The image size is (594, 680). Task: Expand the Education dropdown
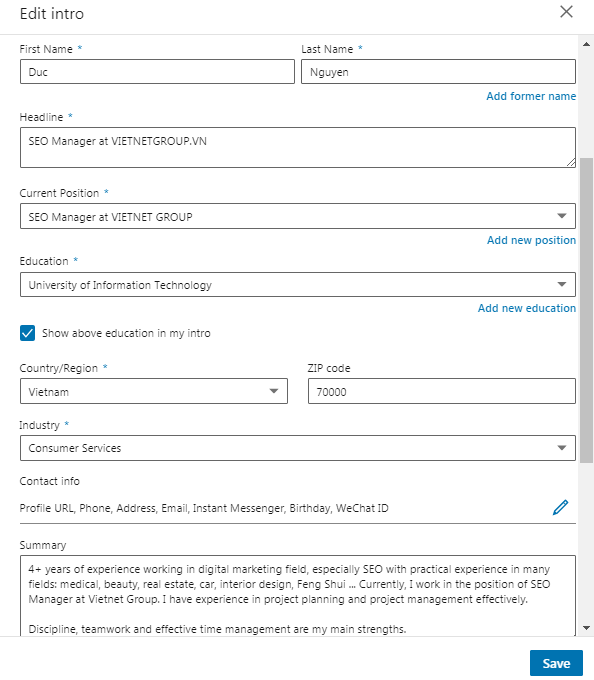click(x=298, y=284)
